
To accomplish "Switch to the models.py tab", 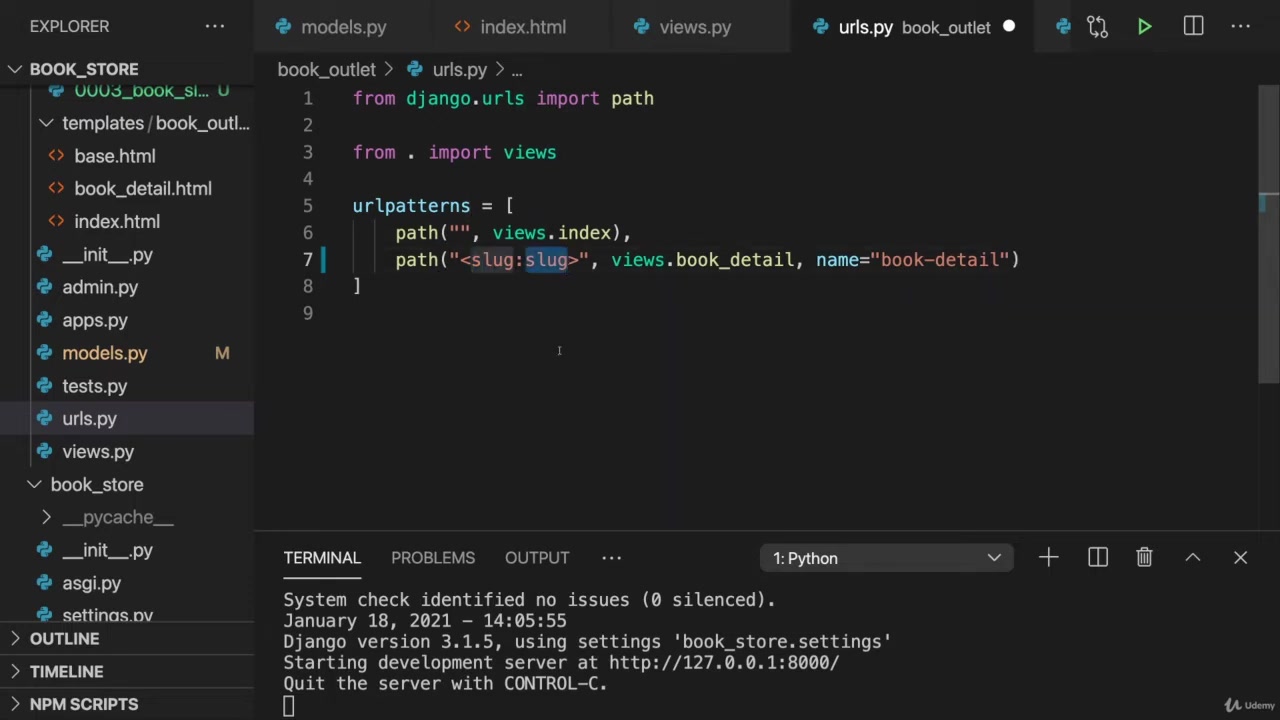I will coord(342,27).
